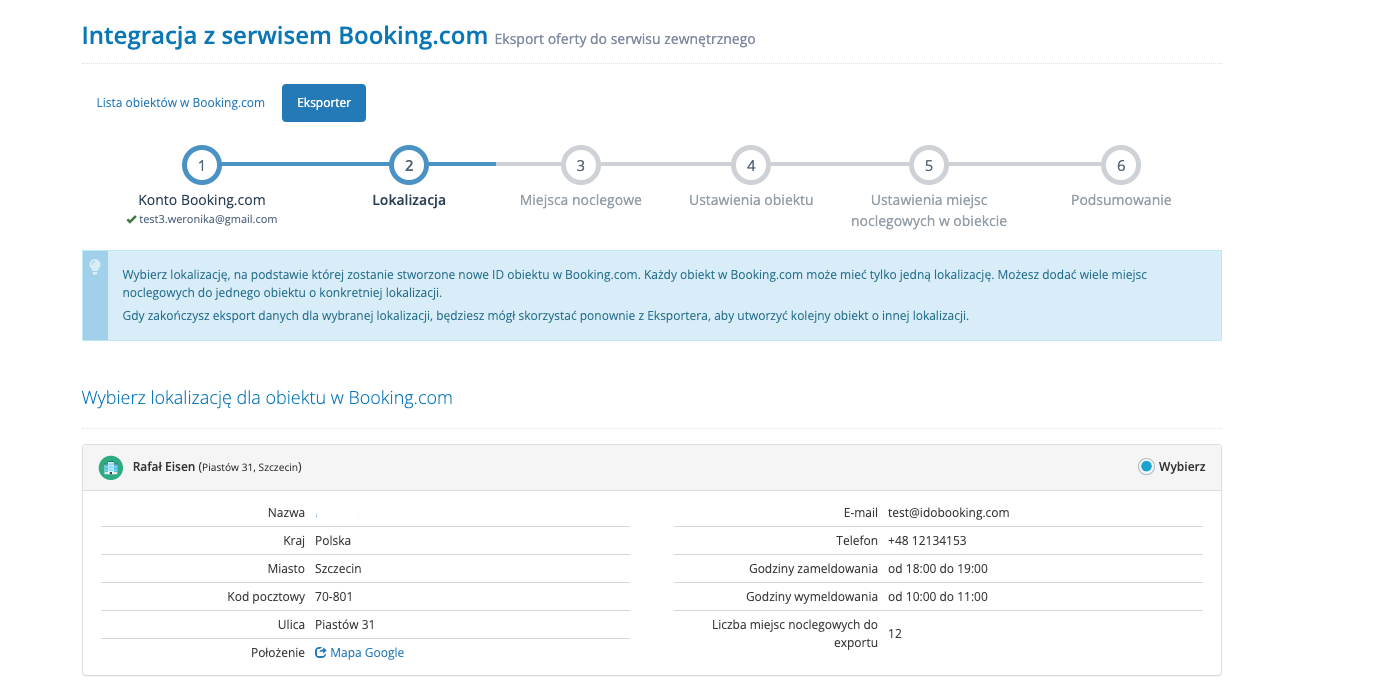Screen dimensions: 1384x692
Task: Click the postal code 70-801
Action: coord(336,597)
